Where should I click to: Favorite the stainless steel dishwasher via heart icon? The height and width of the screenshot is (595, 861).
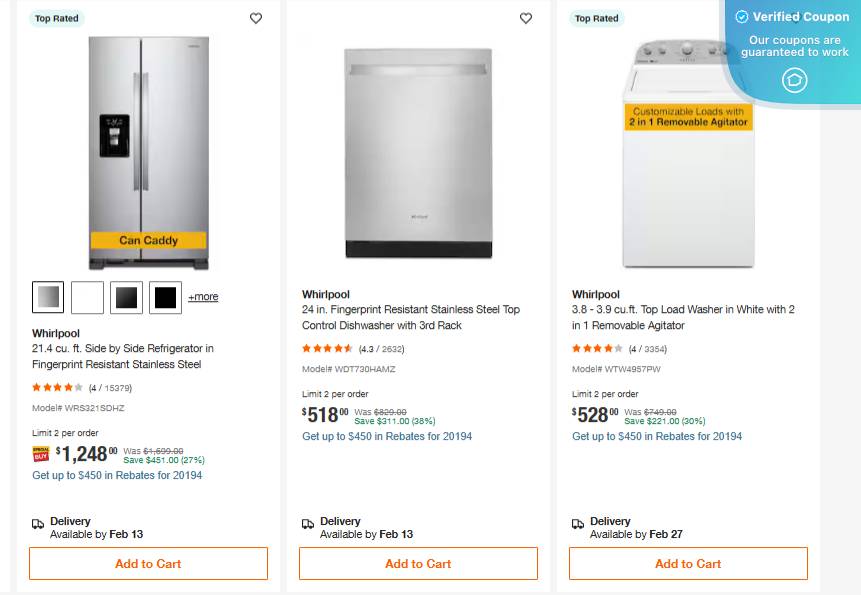525,18
